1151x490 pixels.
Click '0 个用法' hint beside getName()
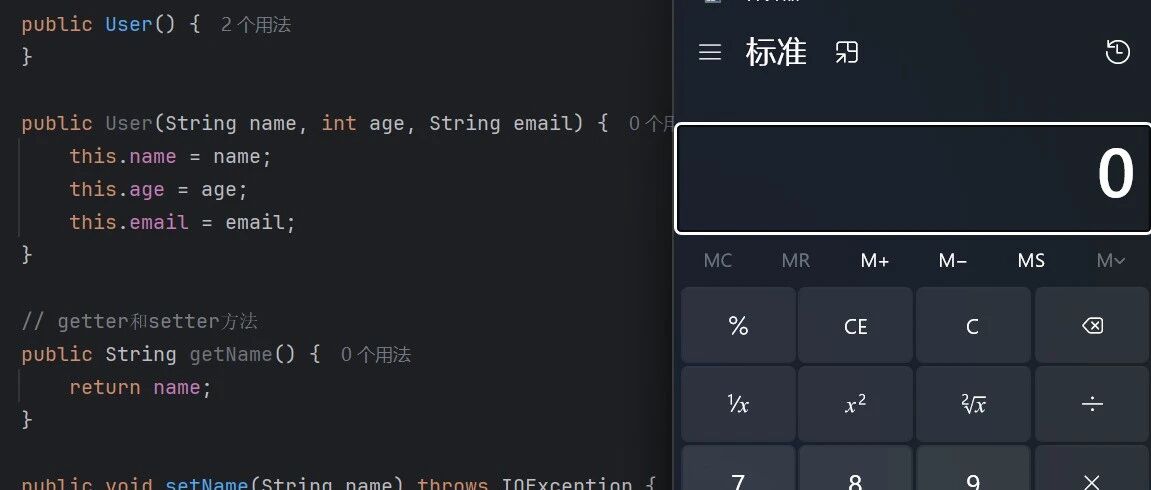tap(376, 355)
